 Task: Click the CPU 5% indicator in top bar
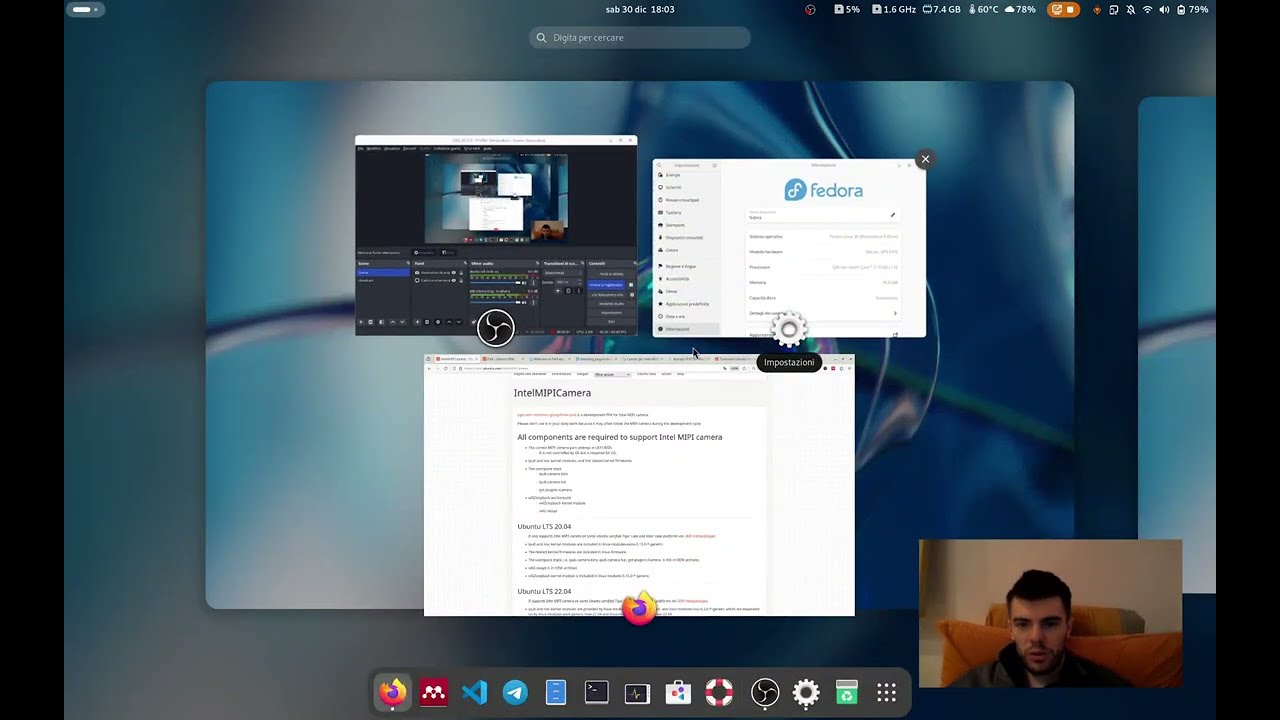click(x=847, y=10)
